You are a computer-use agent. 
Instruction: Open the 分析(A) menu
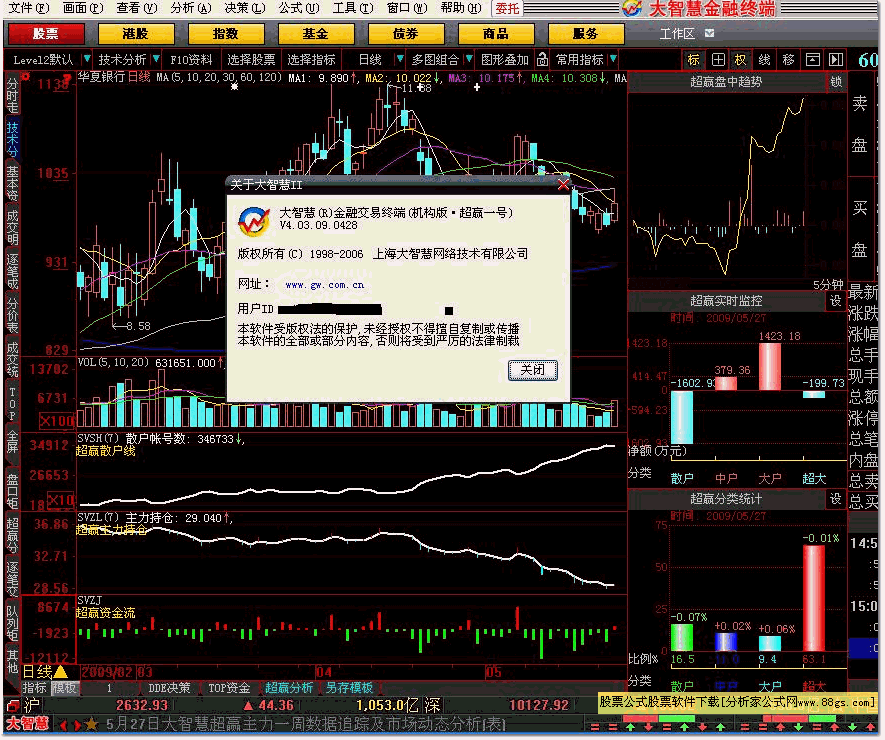[x=191, y=8]
